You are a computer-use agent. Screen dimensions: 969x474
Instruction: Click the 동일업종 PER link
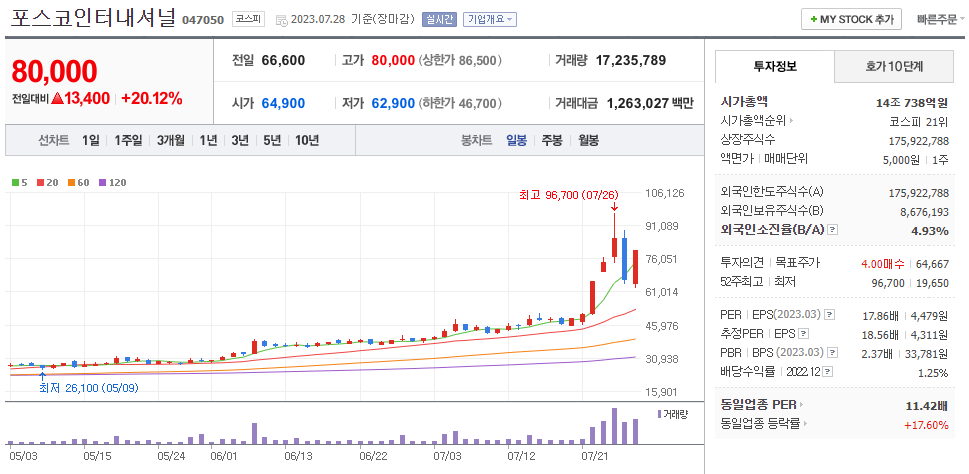pos(758,405)
